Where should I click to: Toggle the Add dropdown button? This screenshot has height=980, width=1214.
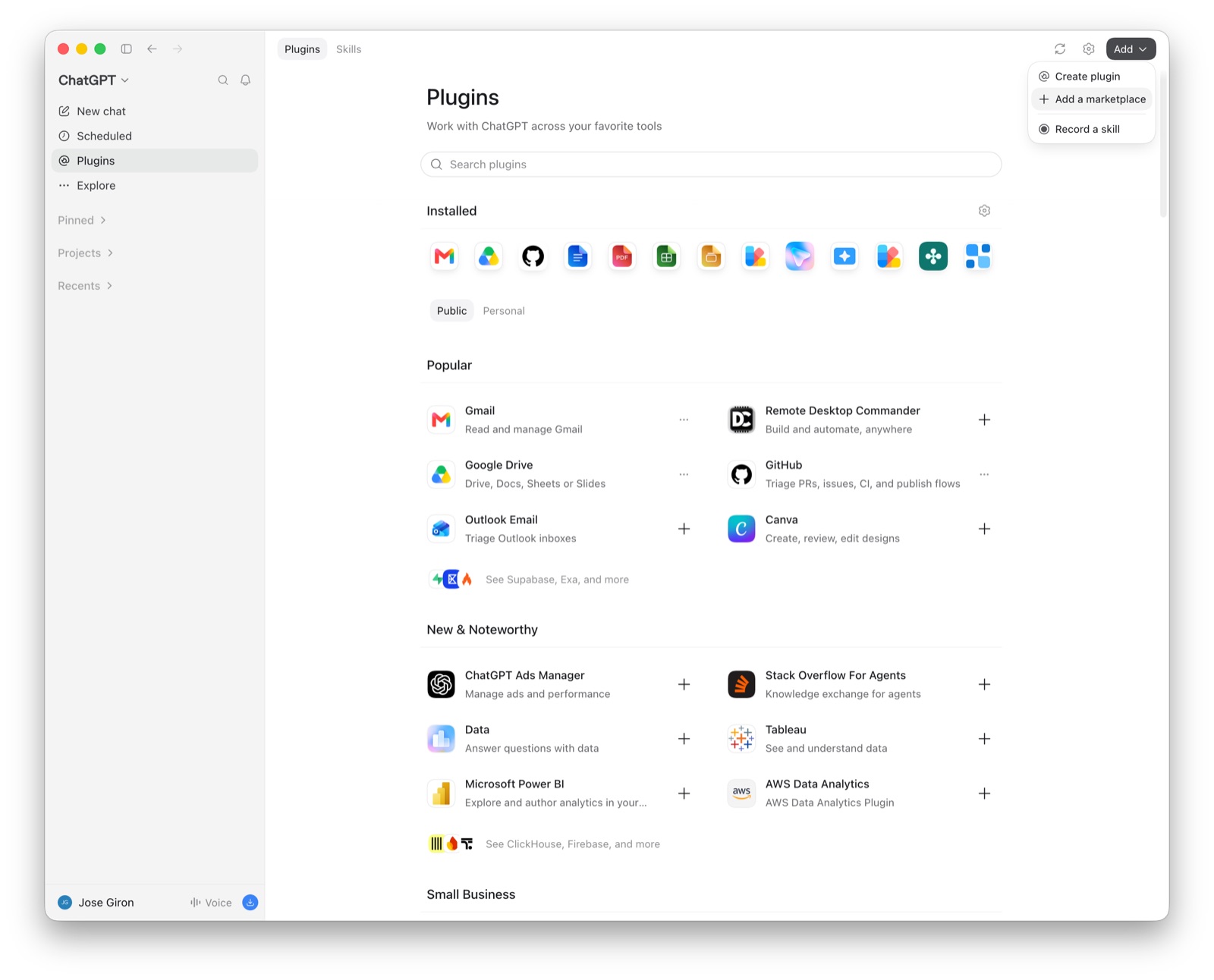(x=1131, y=49)
